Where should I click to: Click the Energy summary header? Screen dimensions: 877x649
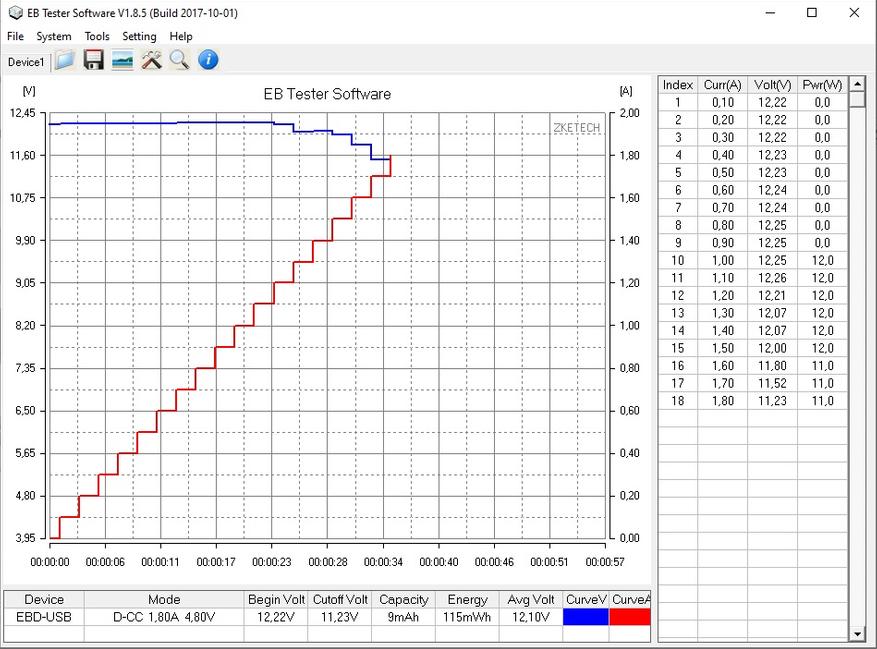[x=467, y=599]
